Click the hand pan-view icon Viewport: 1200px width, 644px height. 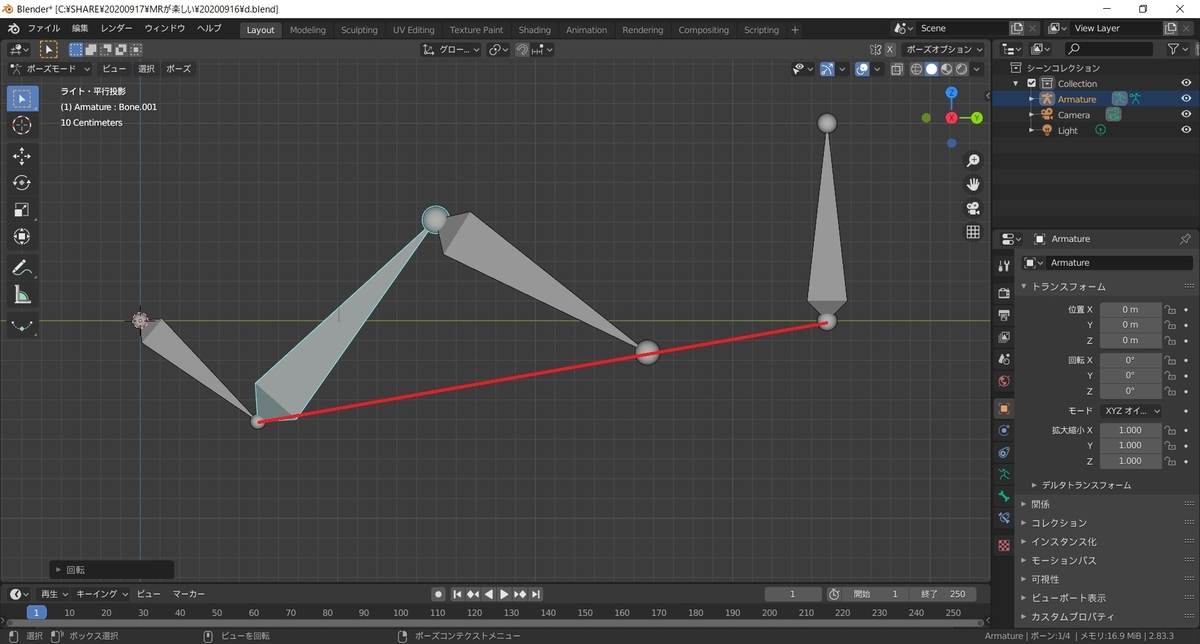[x=973, y=185]
